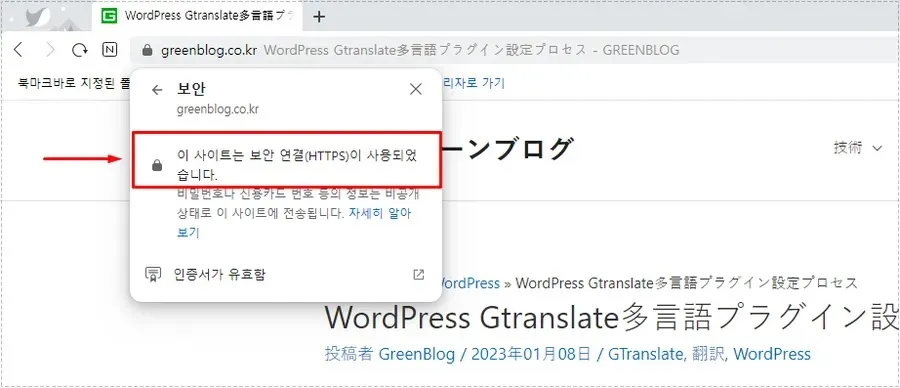The image size is (900, 388).
Task: Open the 翻訳 category link
Action: (x=707, y=354)
